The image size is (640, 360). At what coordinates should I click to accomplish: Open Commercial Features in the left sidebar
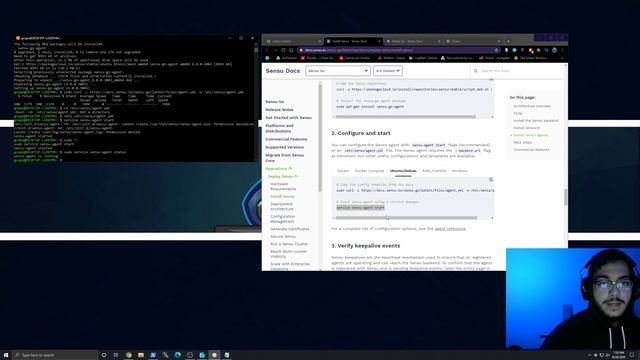click(x=286, y=139)
